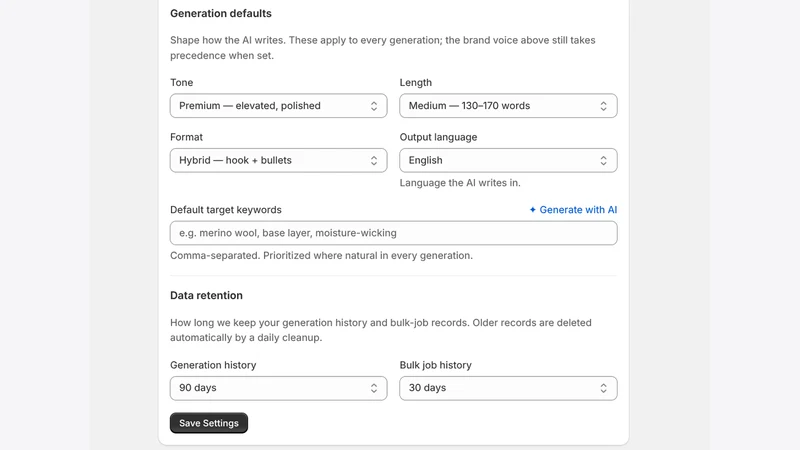The height and width of the screenshot is (450, 800).
Task: Open the Tone dropdown
Action: tap(279, 106)
